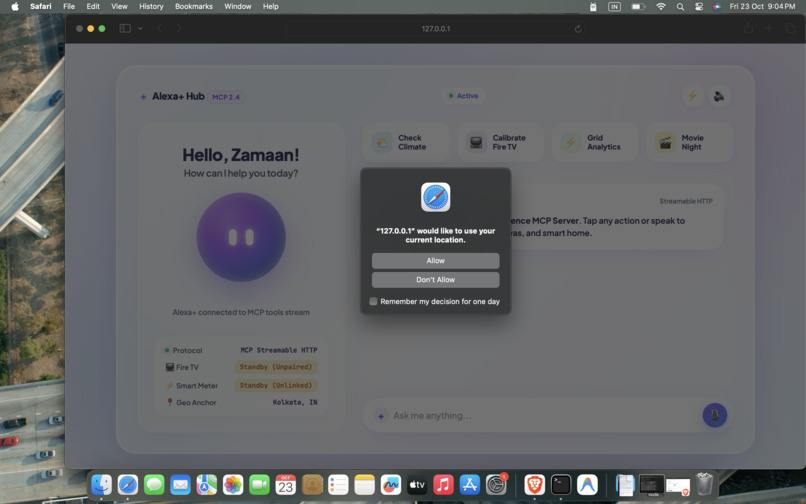Open a new tab with the plus icon

pos(769,28)
